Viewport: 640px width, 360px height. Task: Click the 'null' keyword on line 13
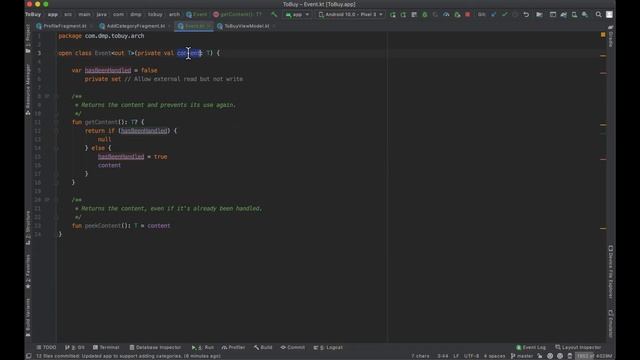click(104, 140)
